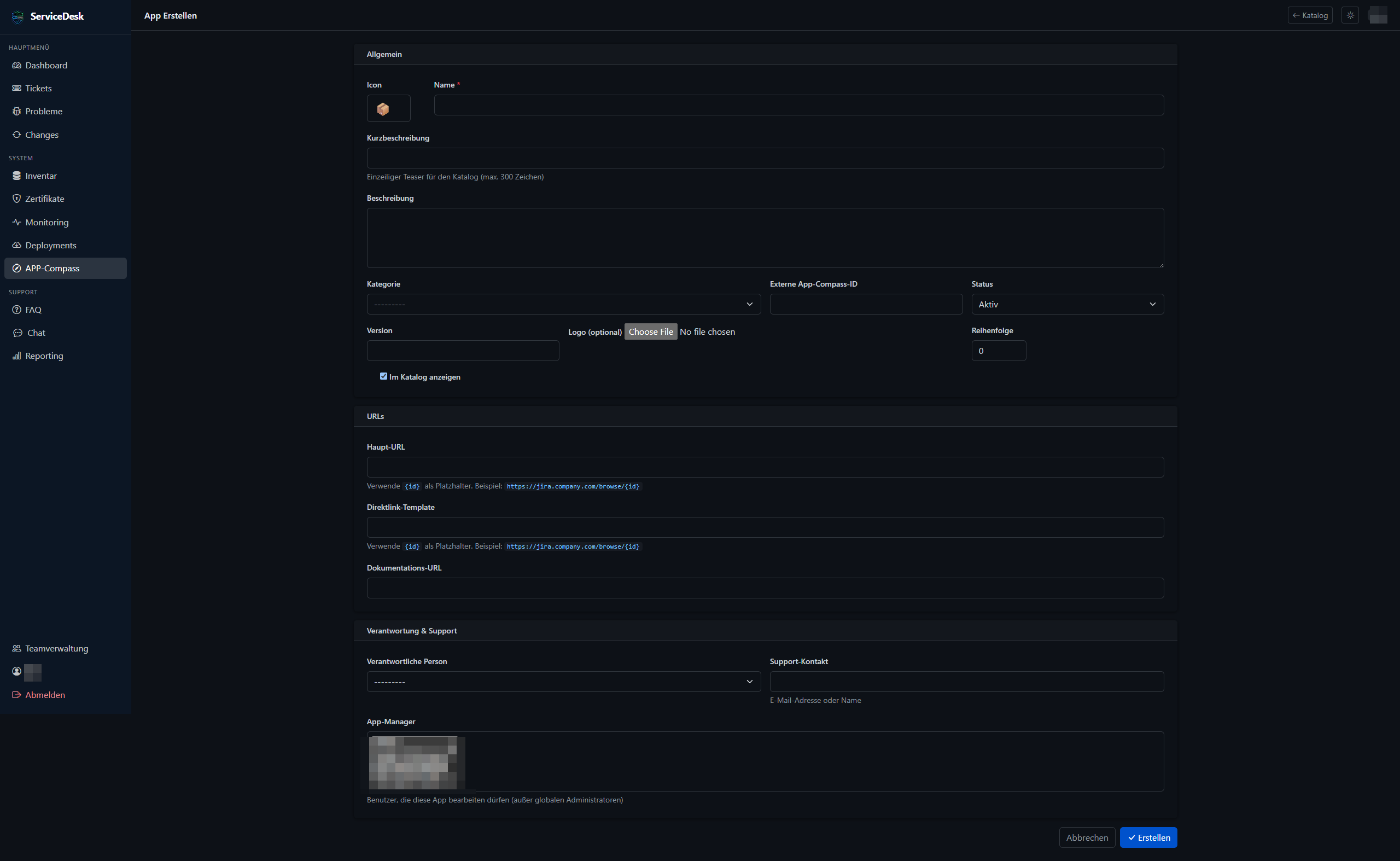Click the Inventar database icon
The width and height of the screenshot is (1400, 861).
click(x=16, y=176)
